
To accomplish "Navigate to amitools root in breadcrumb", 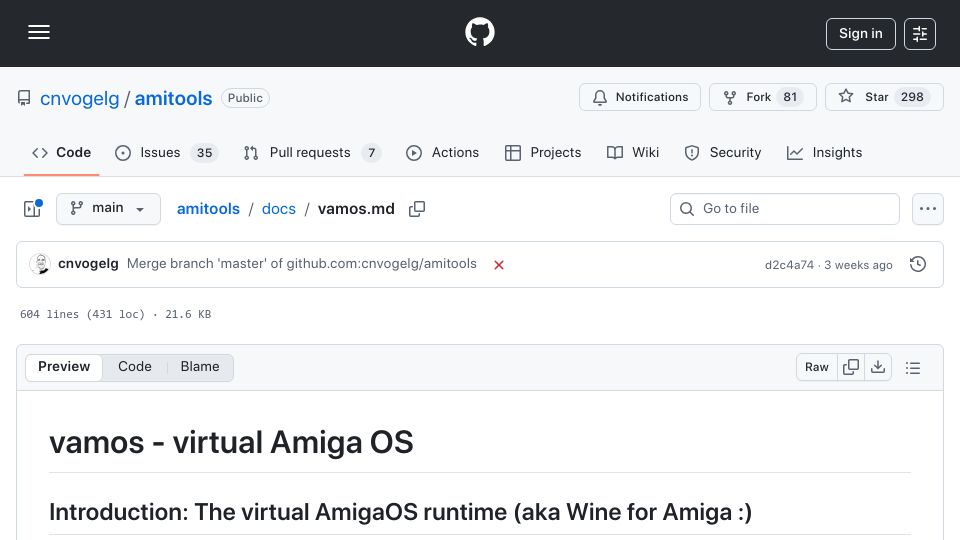I will coord(208,209).
